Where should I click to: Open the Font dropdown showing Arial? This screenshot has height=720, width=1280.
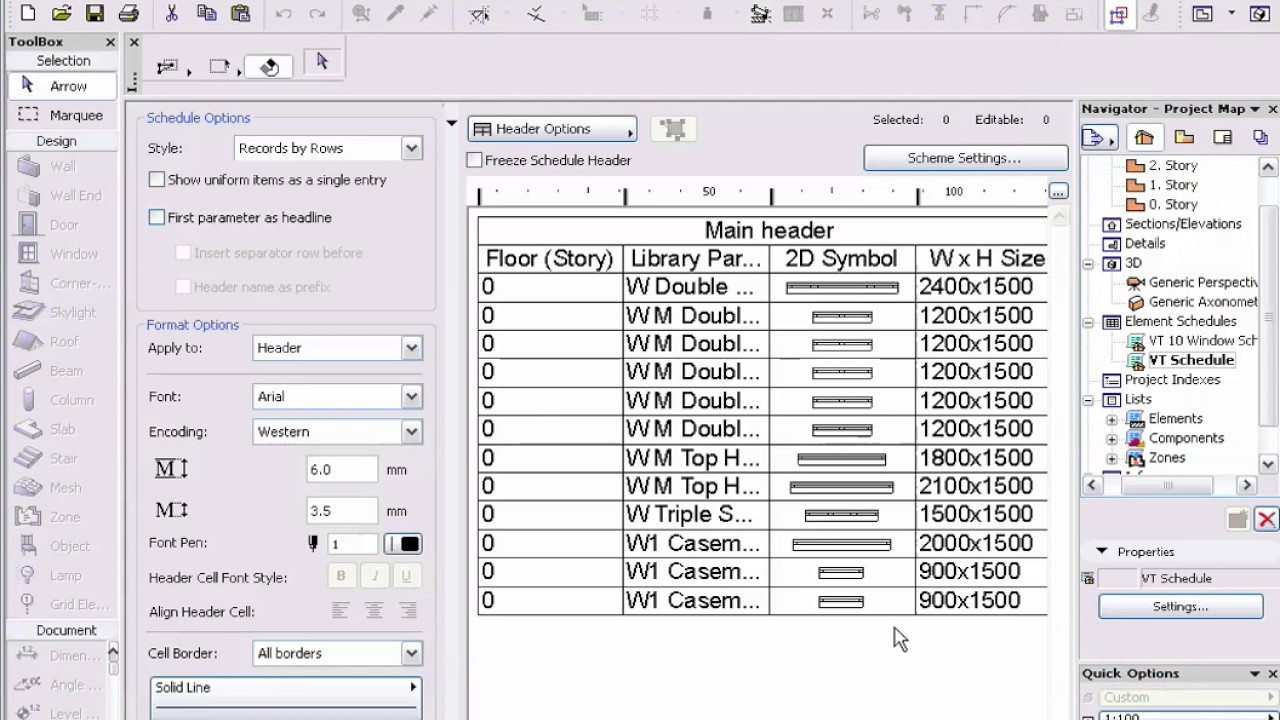338,397
